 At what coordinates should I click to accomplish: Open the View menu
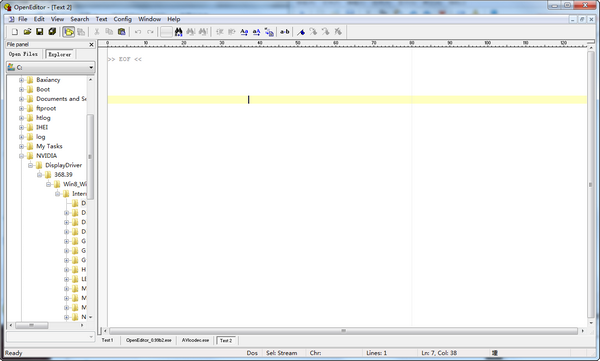tap(57, 19)
